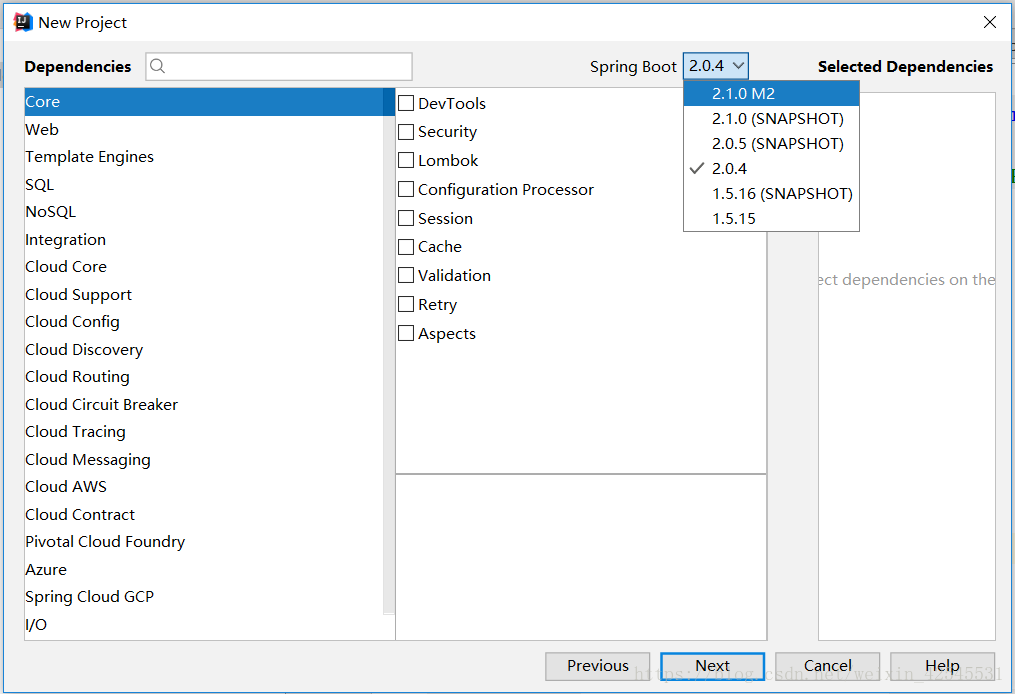Select Spring Boot version 1.5.15
1015x694 pixels.
pos(772,219)
